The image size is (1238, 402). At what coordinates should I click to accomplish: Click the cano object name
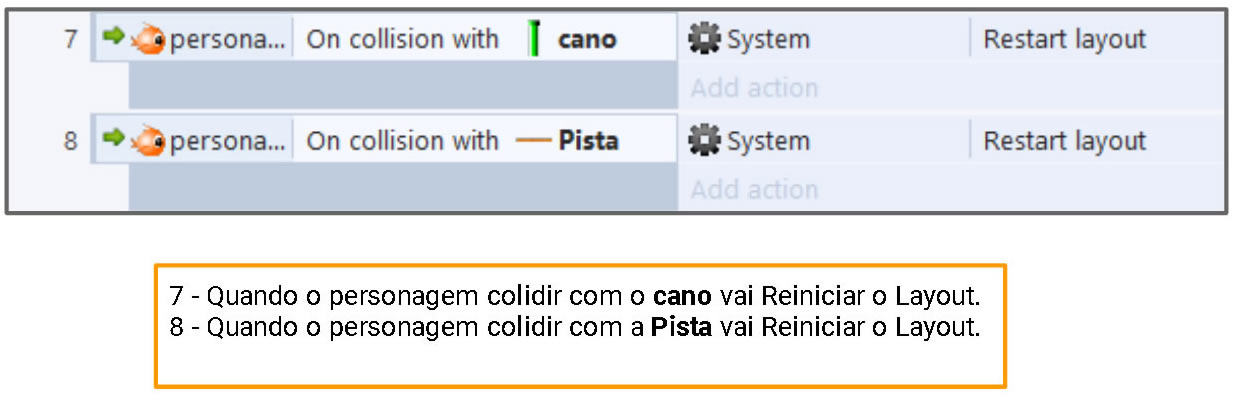(587, 40)
